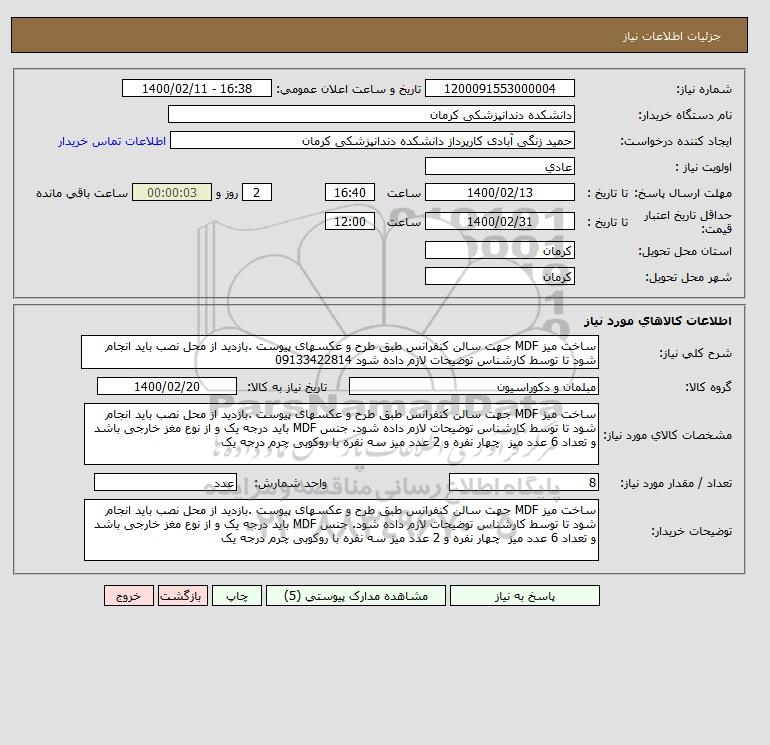
Task: Click the request creator field حمید زنگی آبادی
Action: tap(372, 140)
